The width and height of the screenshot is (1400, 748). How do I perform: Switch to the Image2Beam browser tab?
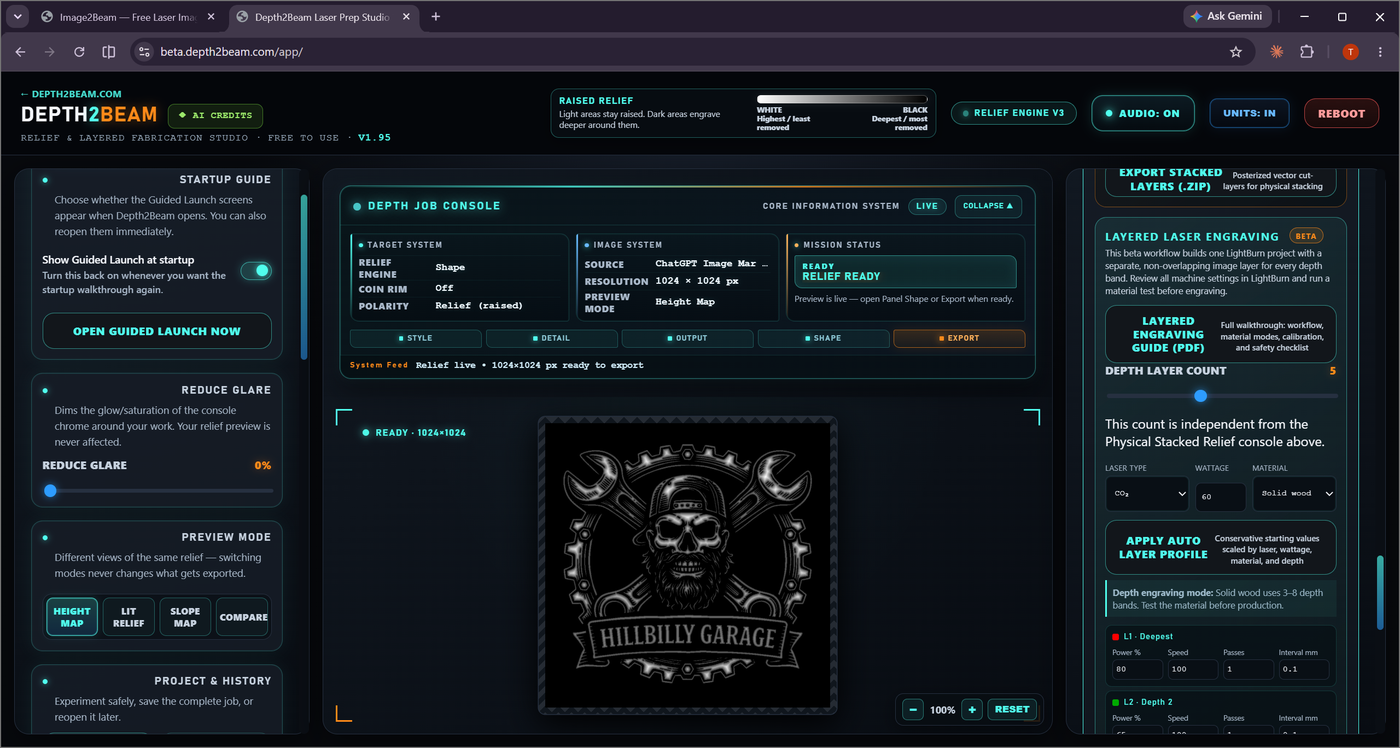pyautogui.click(x=128, y=17)
